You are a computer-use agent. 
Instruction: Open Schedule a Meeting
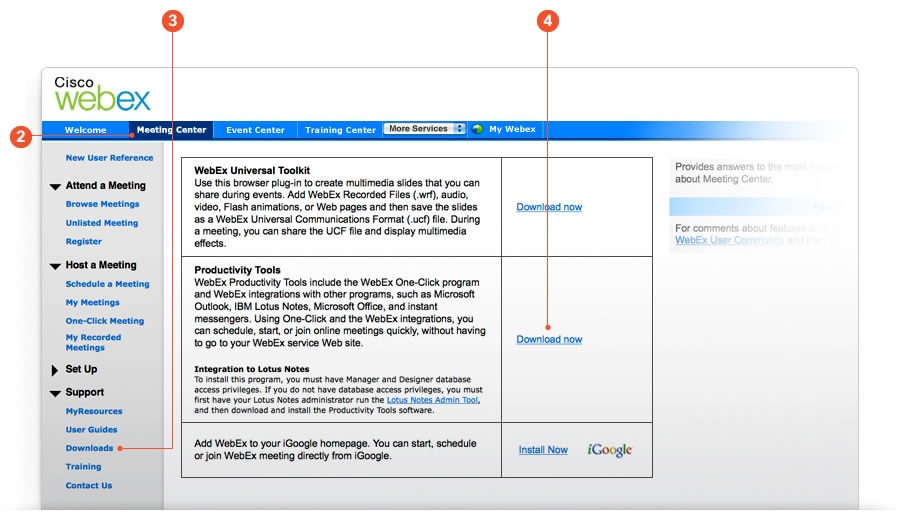(107, 284)
